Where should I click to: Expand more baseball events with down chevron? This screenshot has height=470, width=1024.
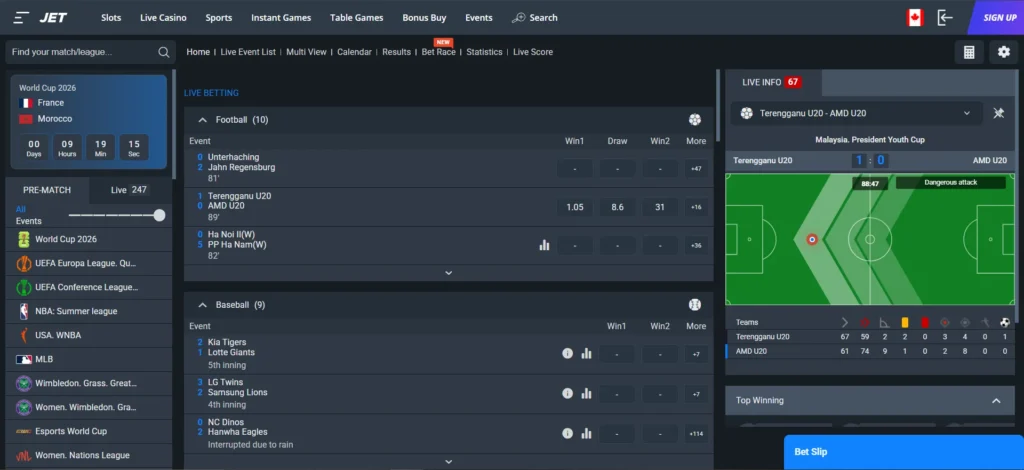click(449, 462)
